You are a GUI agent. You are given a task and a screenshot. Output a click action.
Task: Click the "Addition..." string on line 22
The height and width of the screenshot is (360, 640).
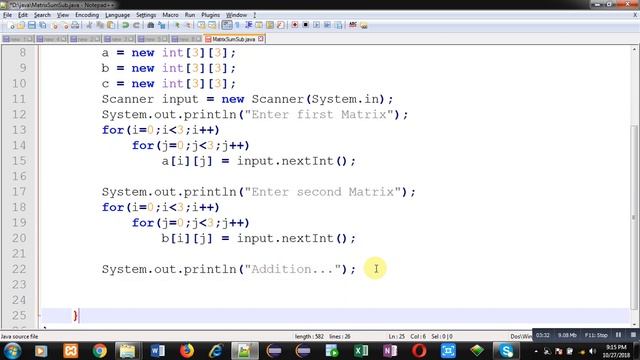pos(293,269)
